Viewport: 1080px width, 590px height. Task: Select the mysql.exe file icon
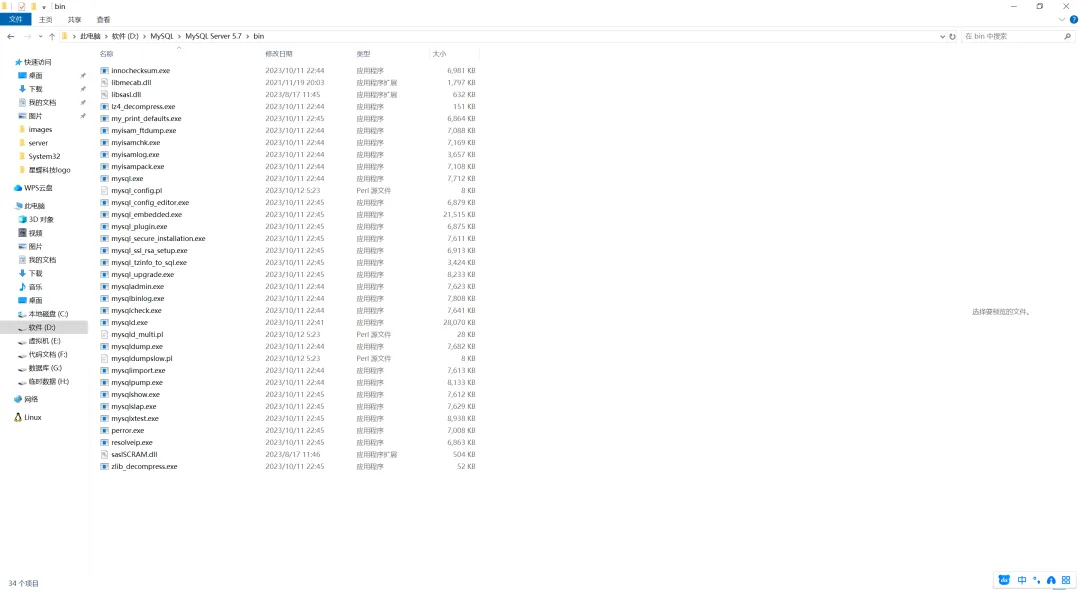(x=105, y=178)
